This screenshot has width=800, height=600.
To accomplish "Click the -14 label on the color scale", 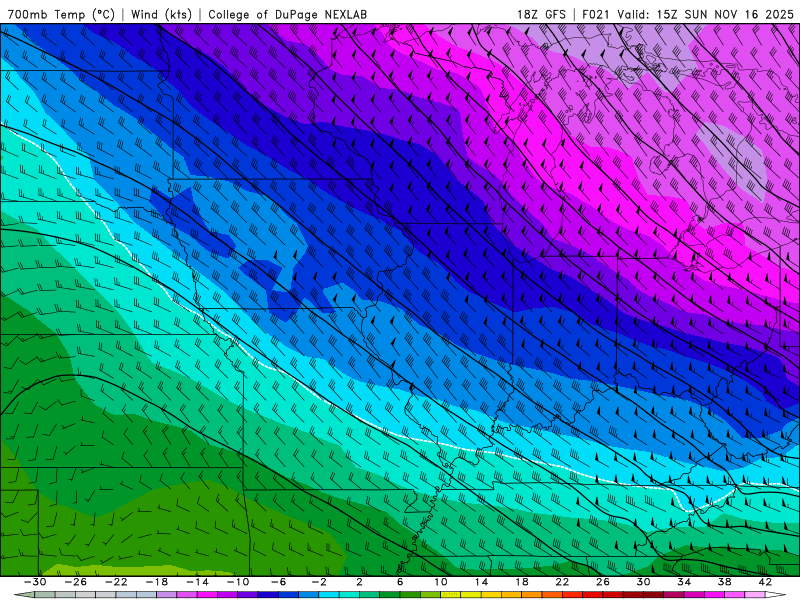I will (x=197, y=582).
